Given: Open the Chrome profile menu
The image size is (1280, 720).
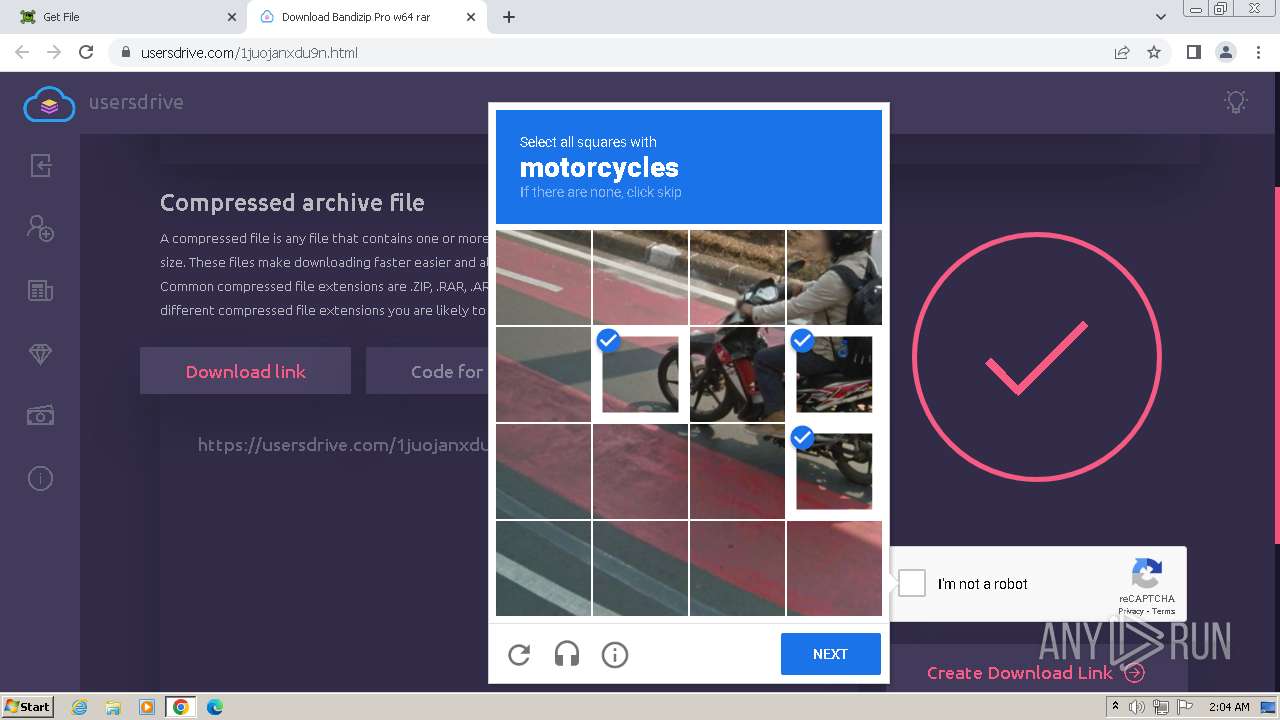Looking at the screenshot, I should pos(1225,53).
